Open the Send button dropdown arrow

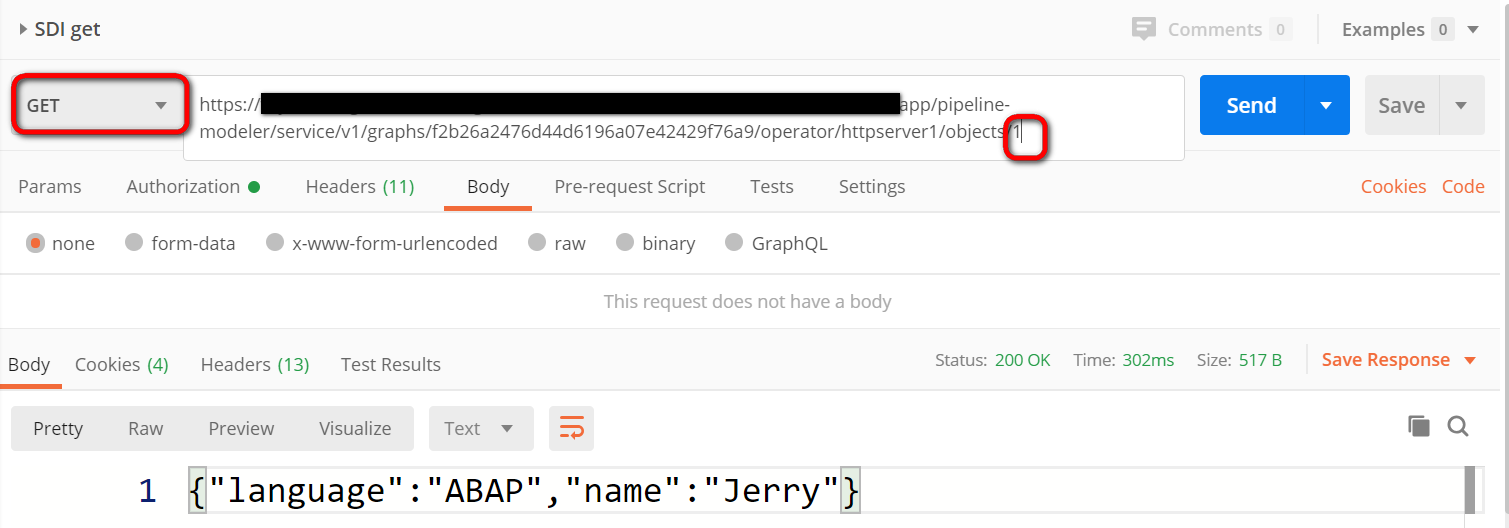pyautogui.click(x=1326, y=105)
